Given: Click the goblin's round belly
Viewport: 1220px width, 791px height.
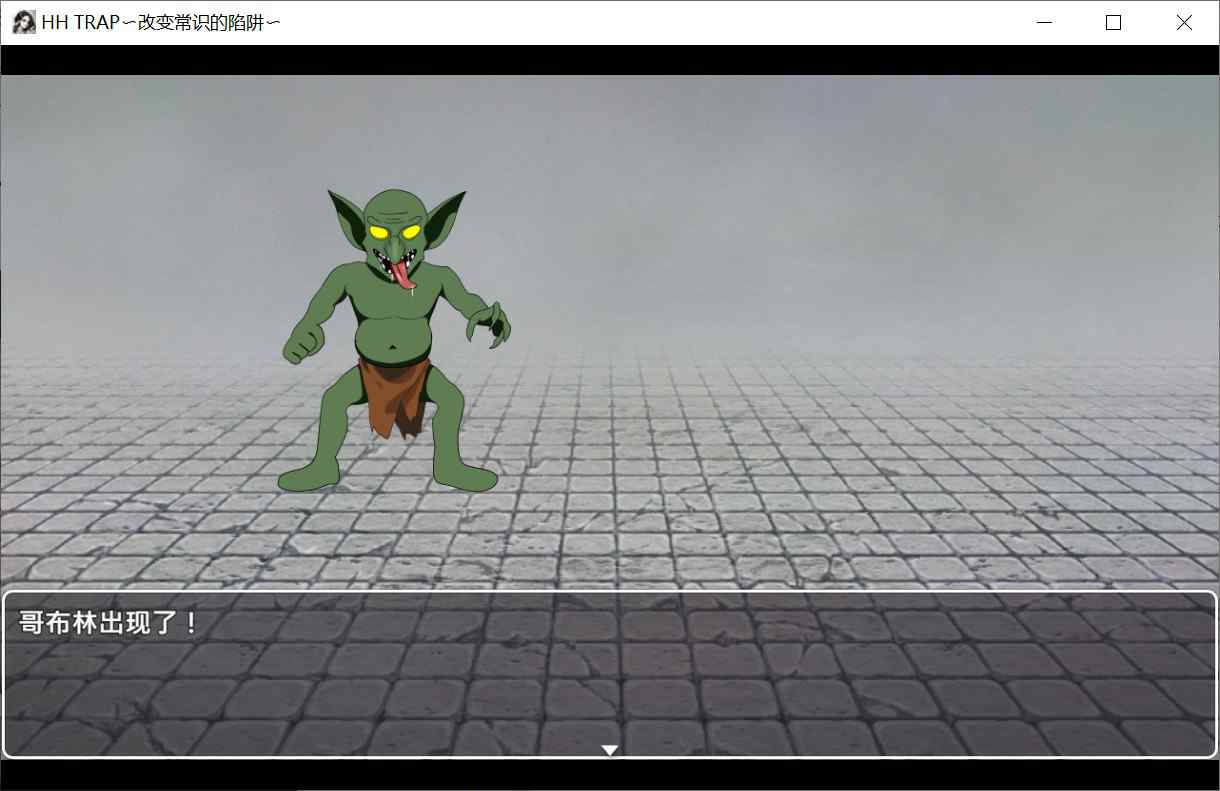Looking at the screenshot, I should 396,328.
